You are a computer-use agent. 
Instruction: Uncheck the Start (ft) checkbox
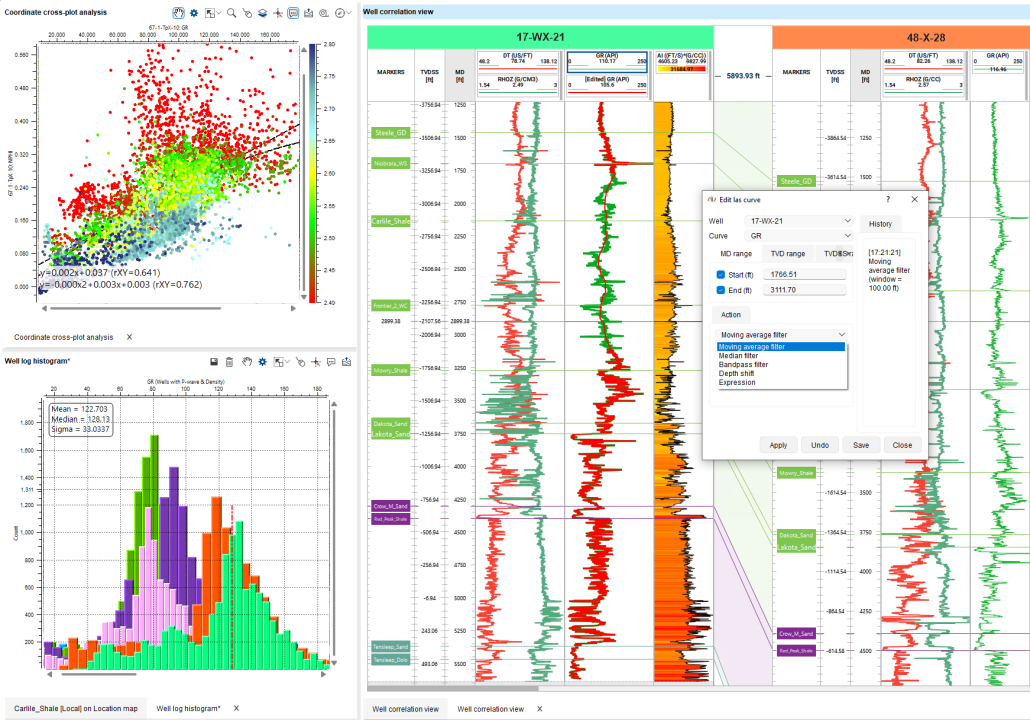coord(721,274)
